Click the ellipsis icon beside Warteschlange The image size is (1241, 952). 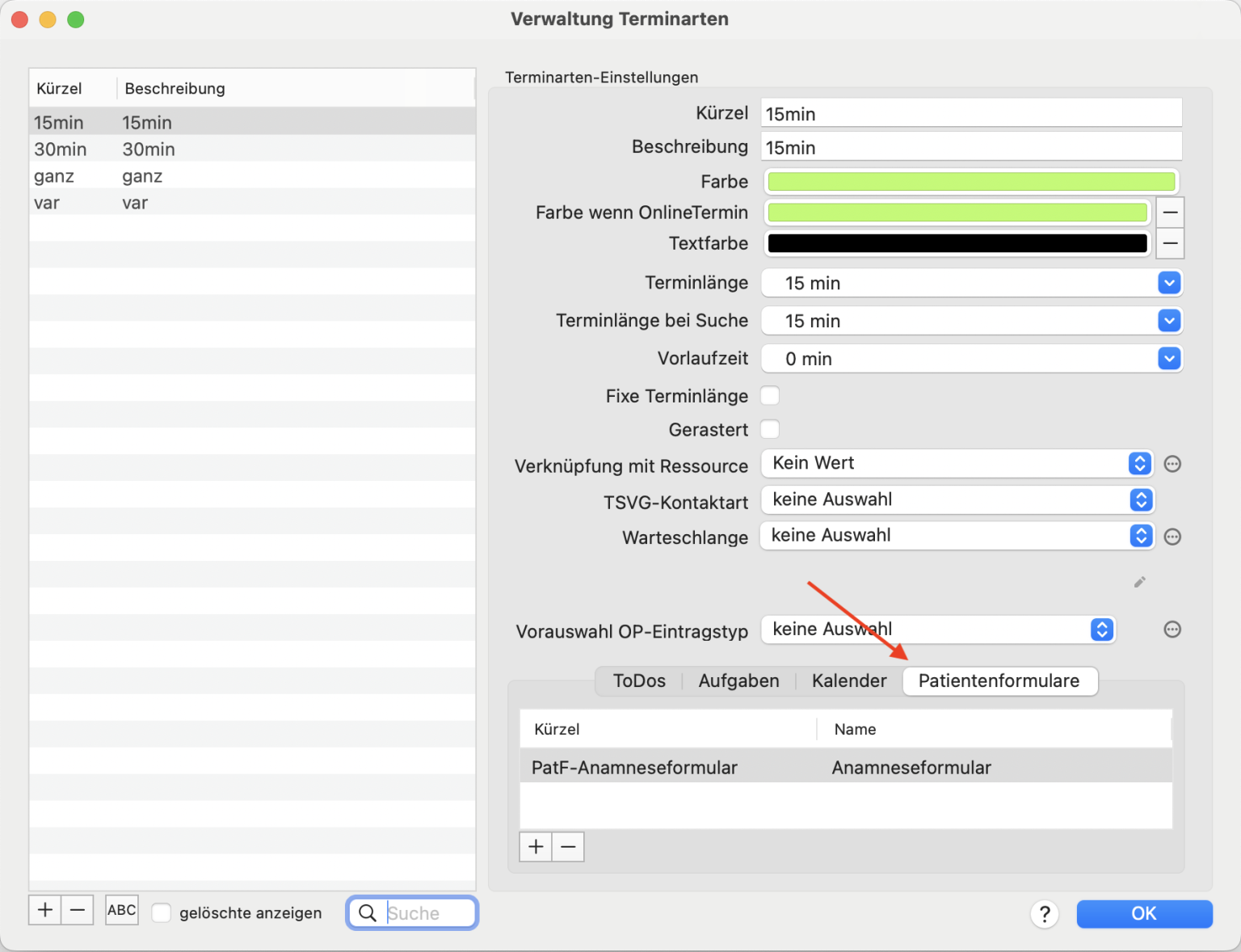pyautogui.click(x=1172, y=537)
